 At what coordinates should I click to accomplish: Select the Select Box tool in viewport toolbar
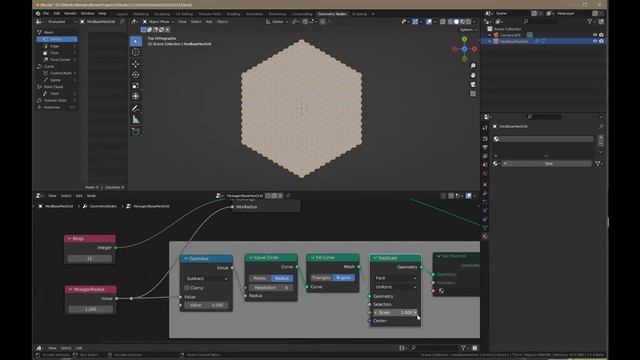(x=136, y=41)
